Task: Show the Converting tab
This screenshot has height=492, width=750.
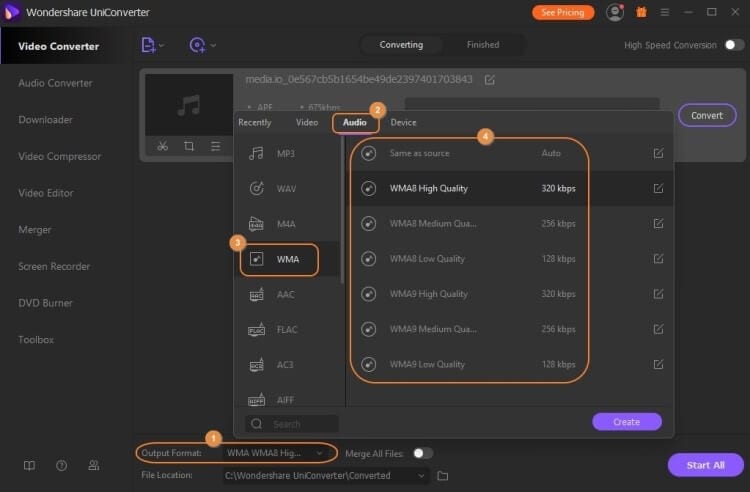Action: [x=401, y=45]
